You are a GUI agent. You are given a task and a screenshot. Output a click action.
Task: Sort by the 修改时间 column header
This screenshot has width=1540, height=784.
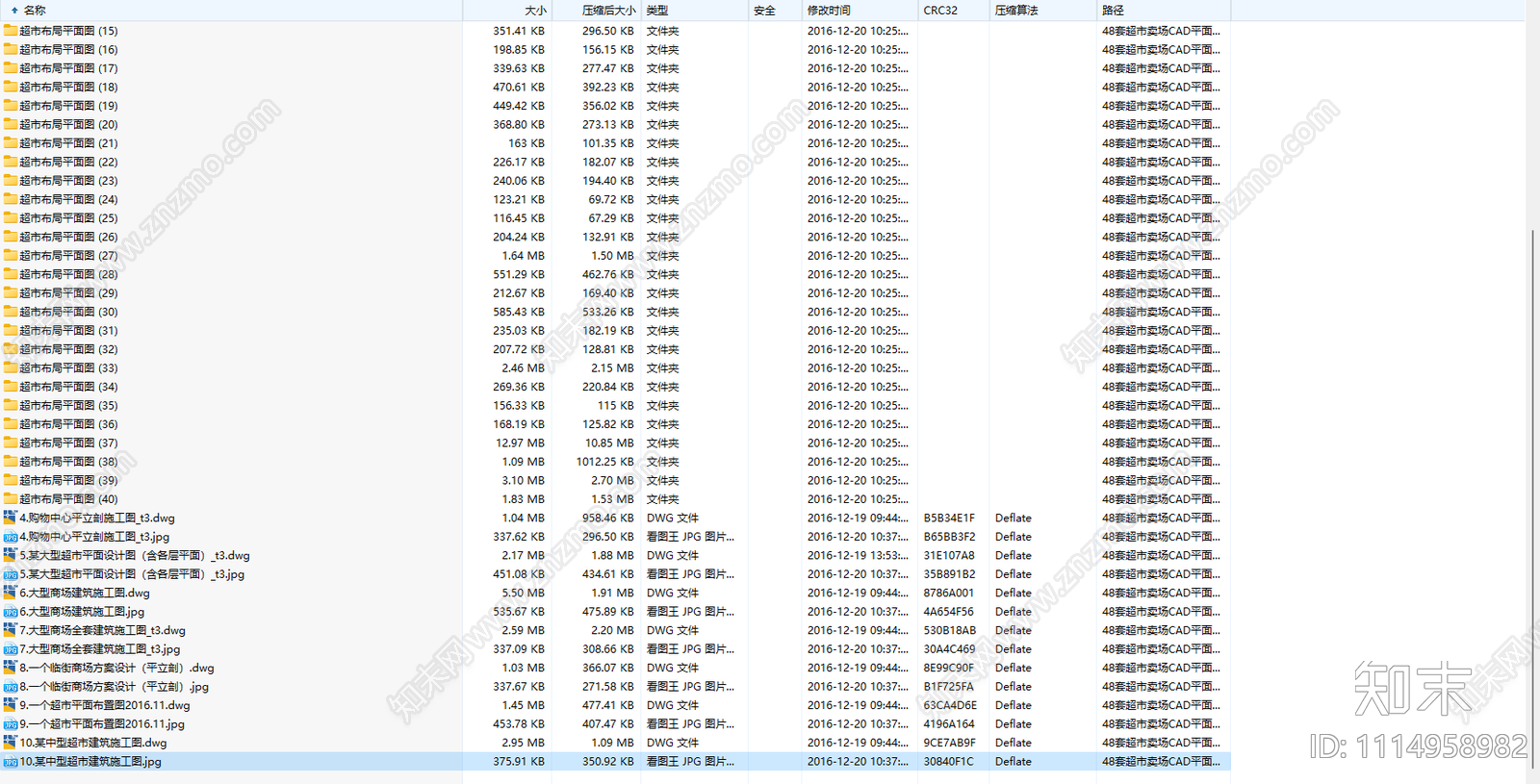pyautogui.click(x=860, y=11)
